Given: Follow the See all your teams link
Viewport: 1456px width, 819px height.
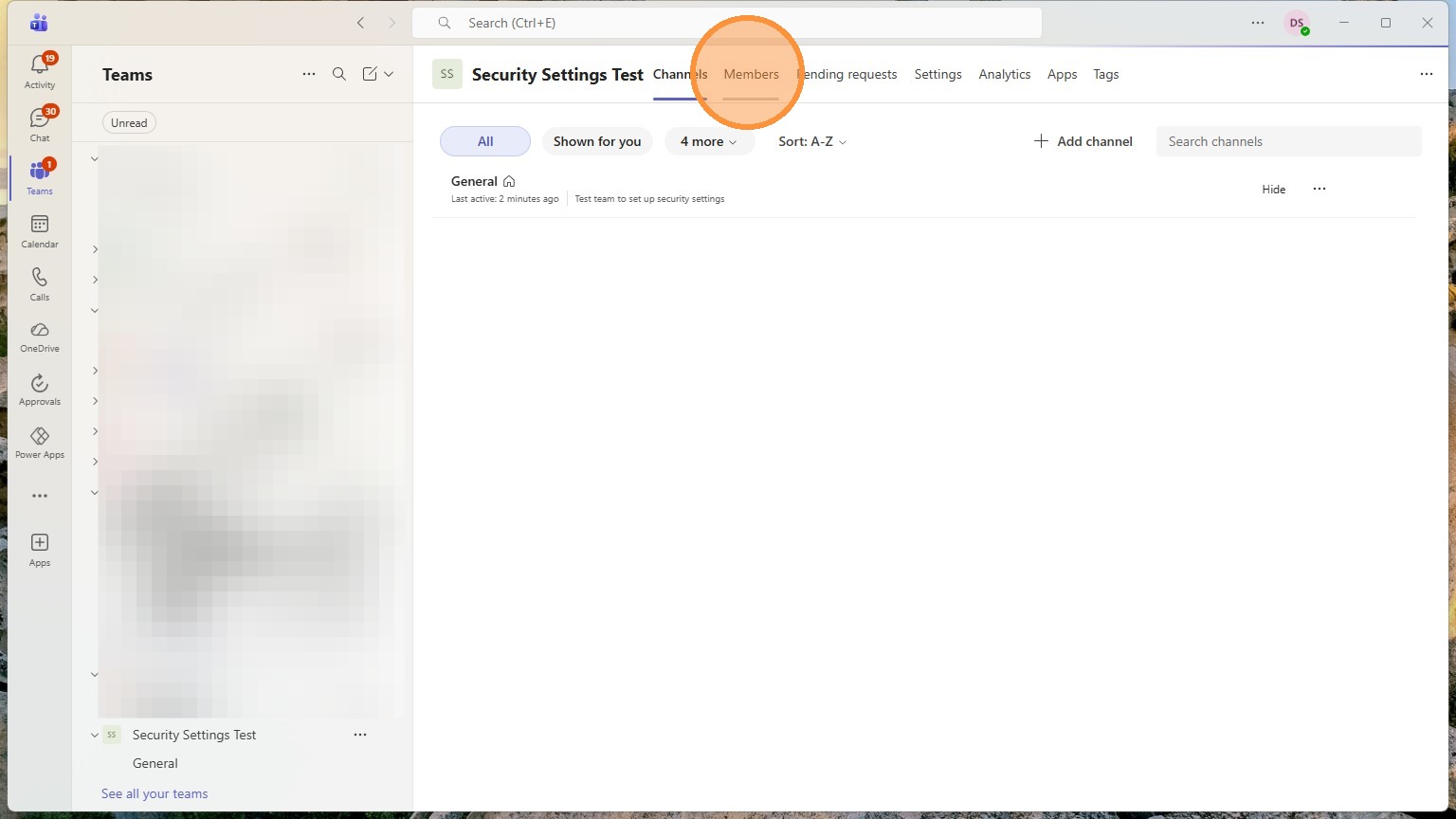Looking at the screenshot, I should 155,793.
